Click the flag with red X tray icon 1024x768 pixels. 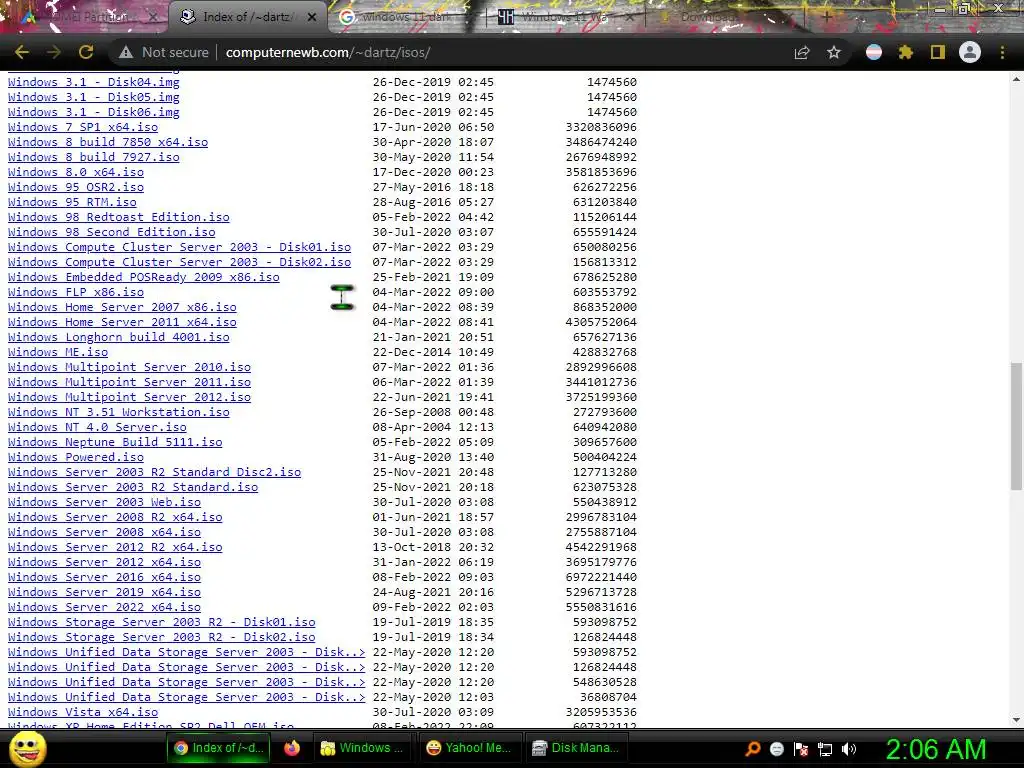pyautogui.click(x=801, y=749)
